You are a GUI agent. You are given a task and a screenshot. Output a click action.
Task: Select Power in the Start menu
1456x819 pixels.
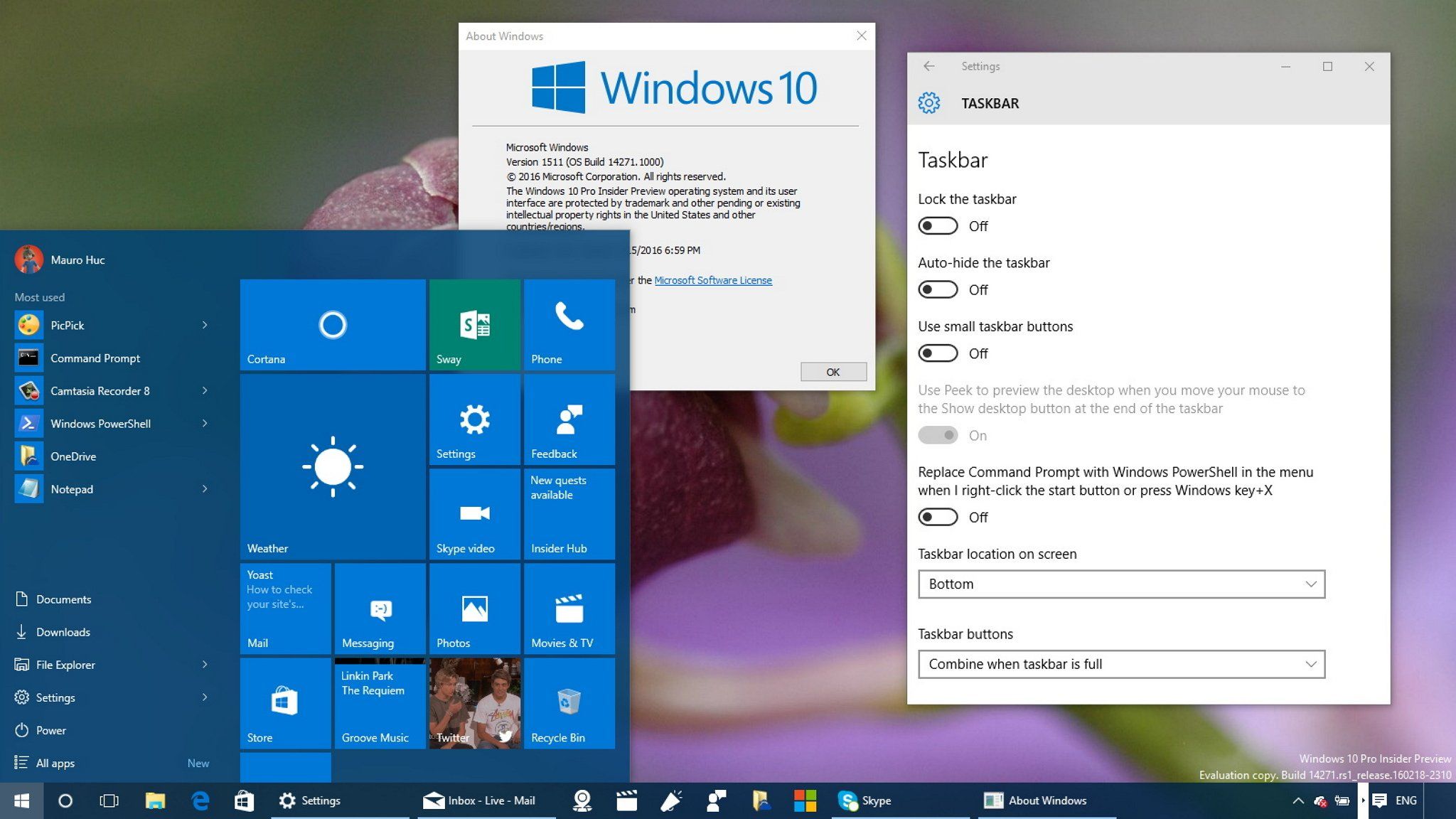(50, 730)
